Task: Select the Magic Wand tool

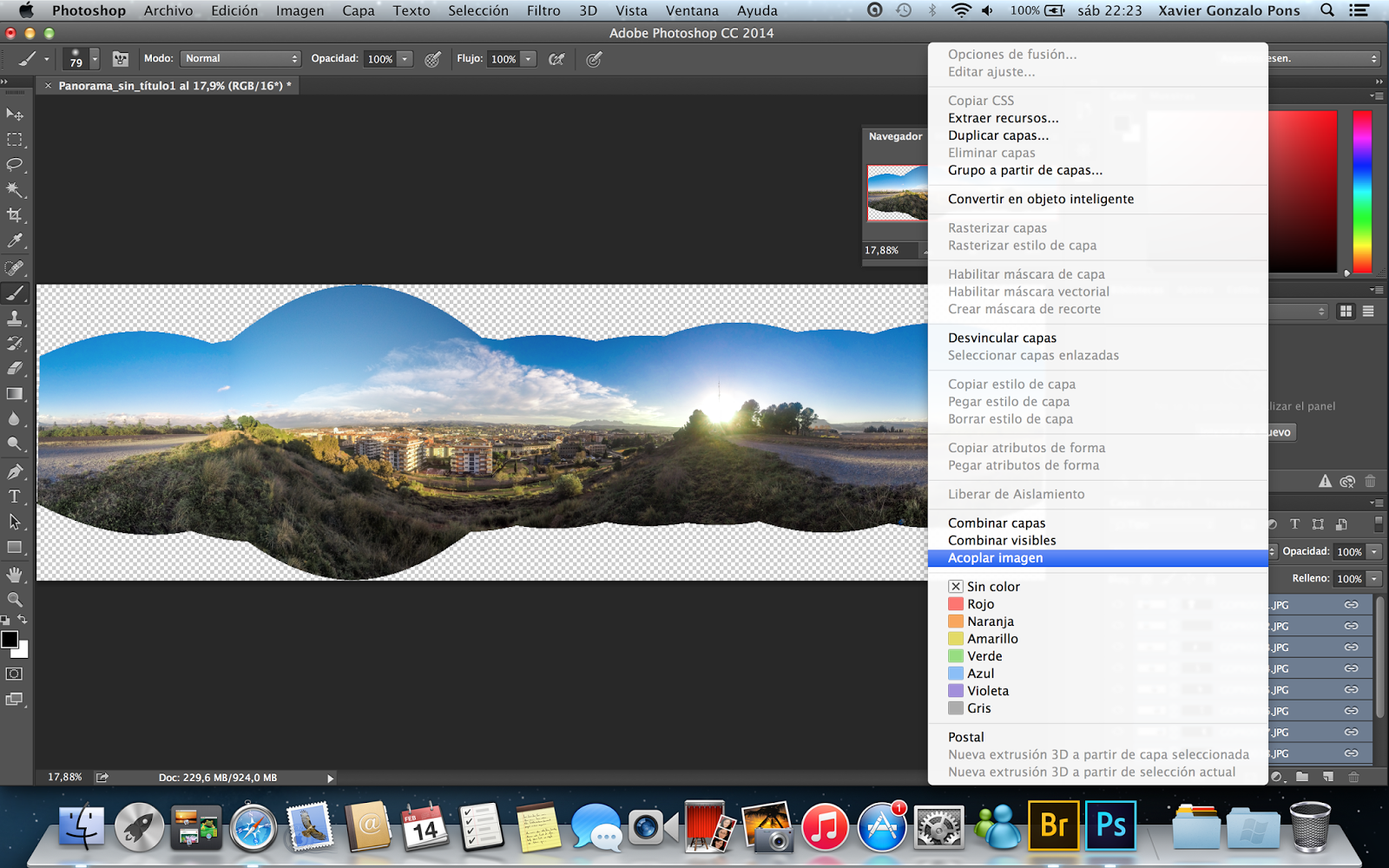Action: (x=15, y=189)
